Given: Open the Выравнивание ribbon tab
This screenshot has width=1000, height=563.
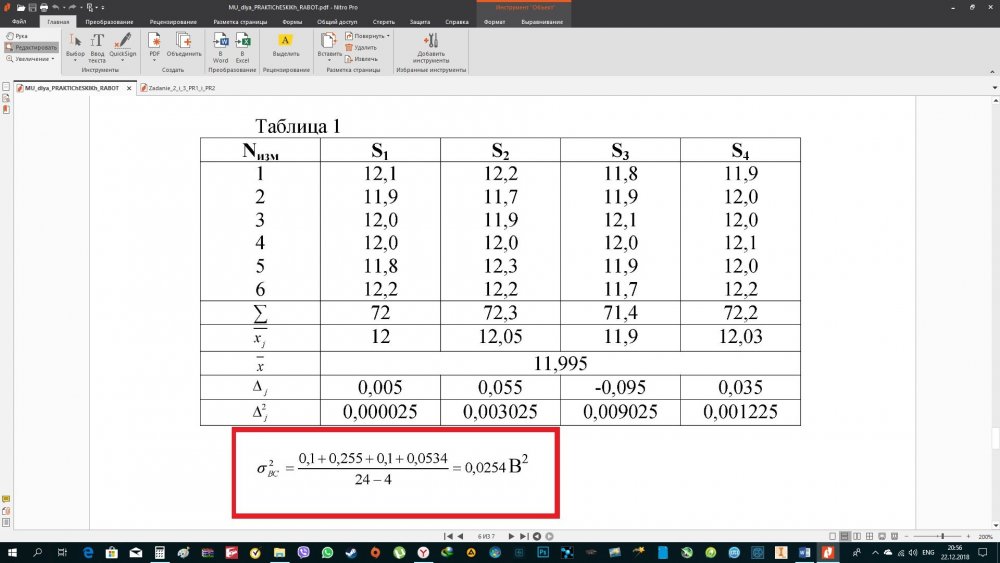Looking at the screenshot, I should click(542, 22).
